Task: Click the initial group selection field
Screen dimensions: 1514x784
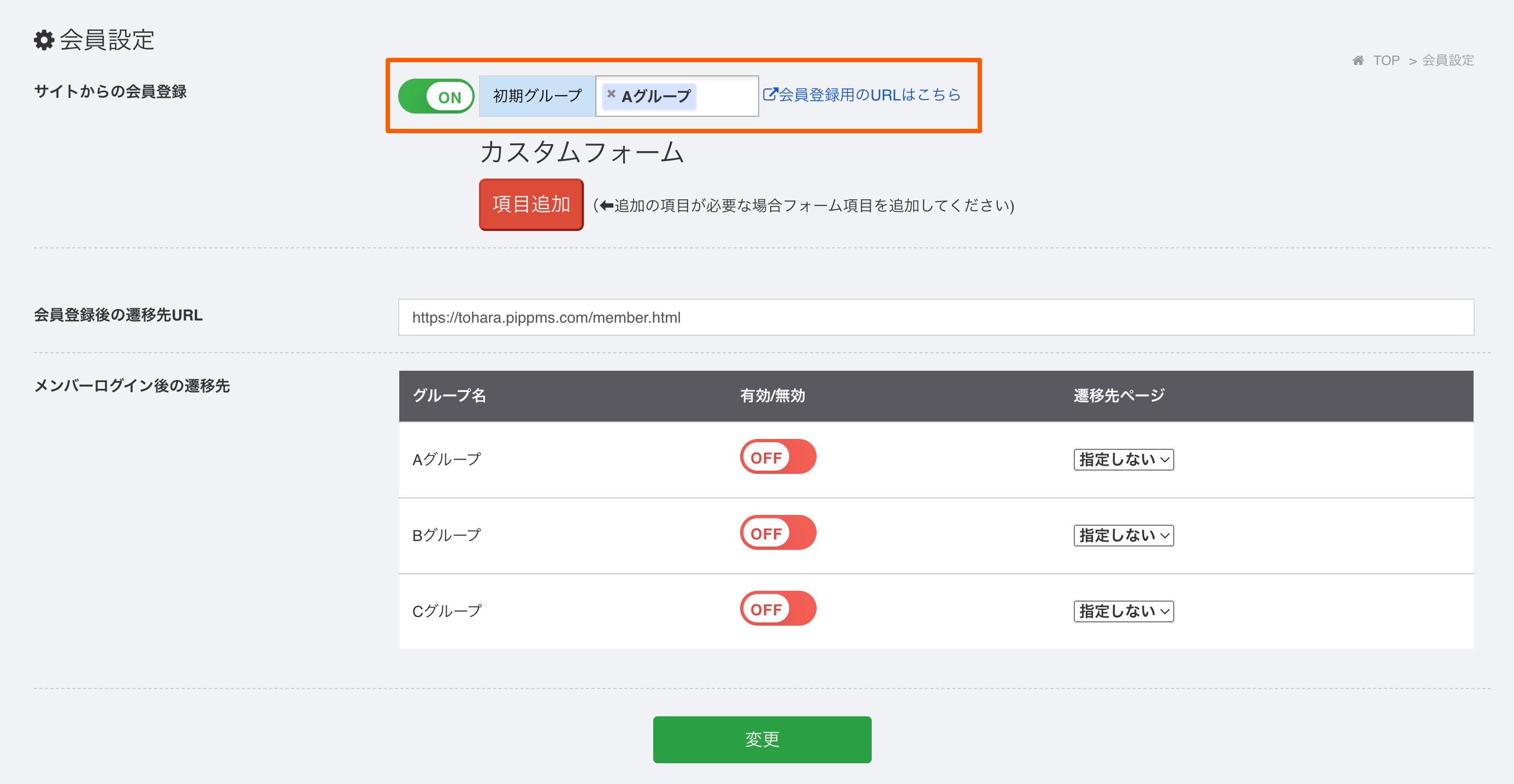Action: 677,96
